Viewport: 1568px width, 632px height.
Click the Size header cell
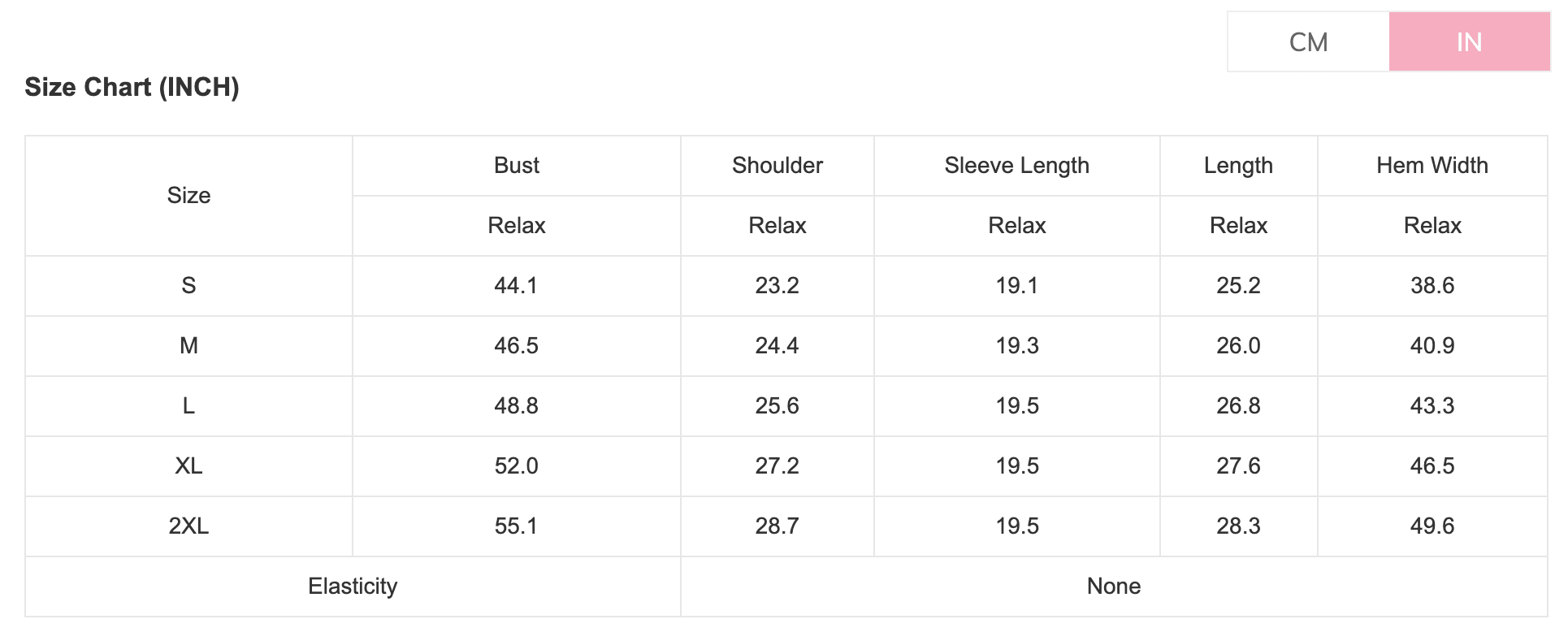click(188, 196)
